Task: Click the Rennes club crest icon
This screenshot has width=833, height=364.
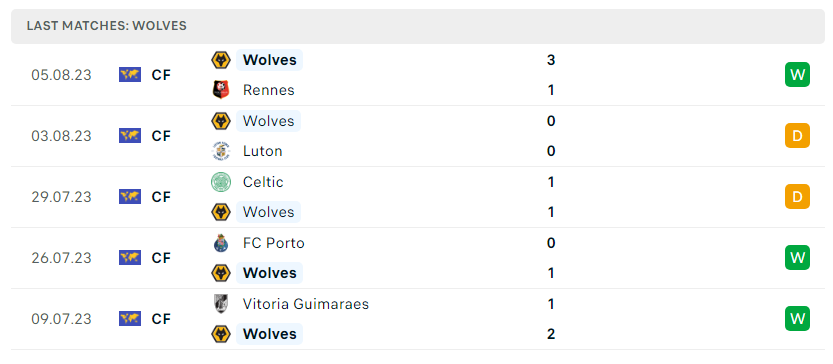Action: tap(220, 90)
